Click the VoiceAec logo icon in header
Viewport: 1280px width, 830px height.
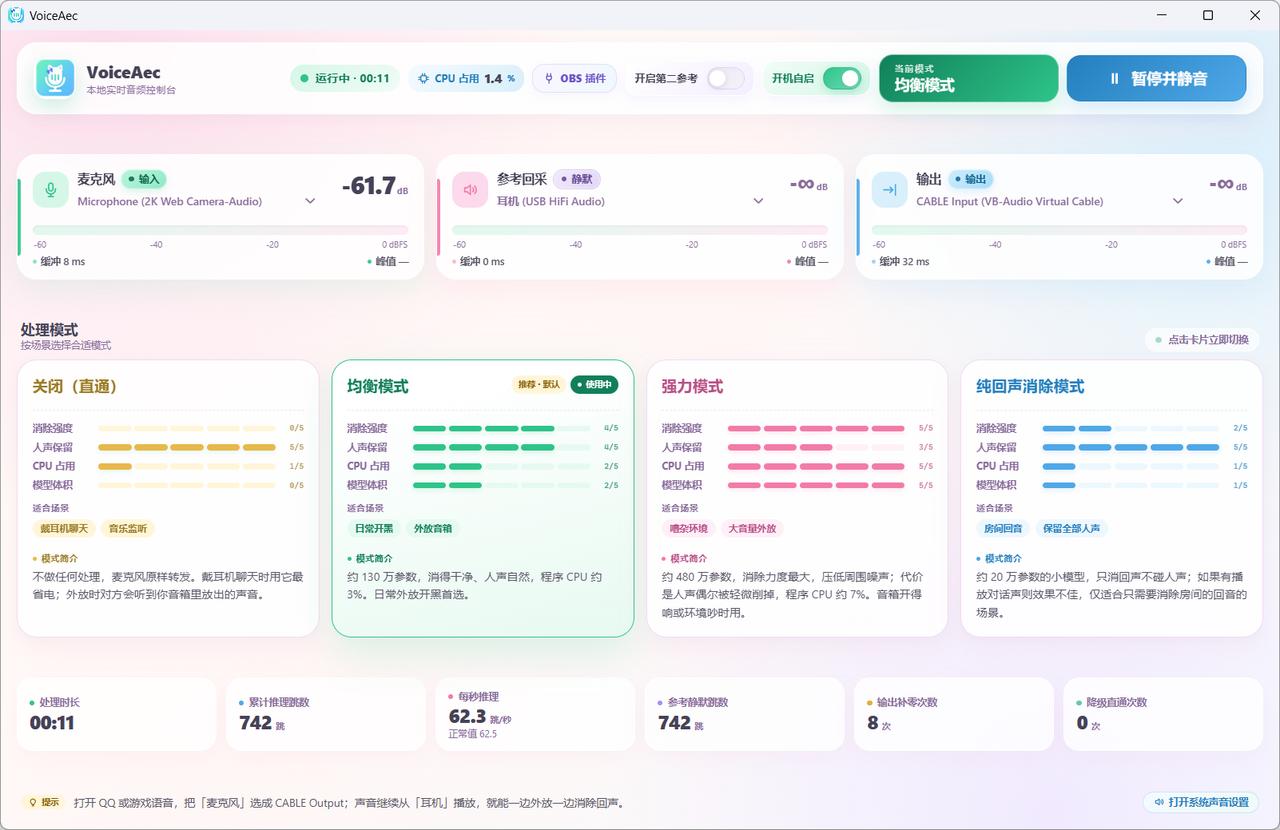click(x=55, y=78)
